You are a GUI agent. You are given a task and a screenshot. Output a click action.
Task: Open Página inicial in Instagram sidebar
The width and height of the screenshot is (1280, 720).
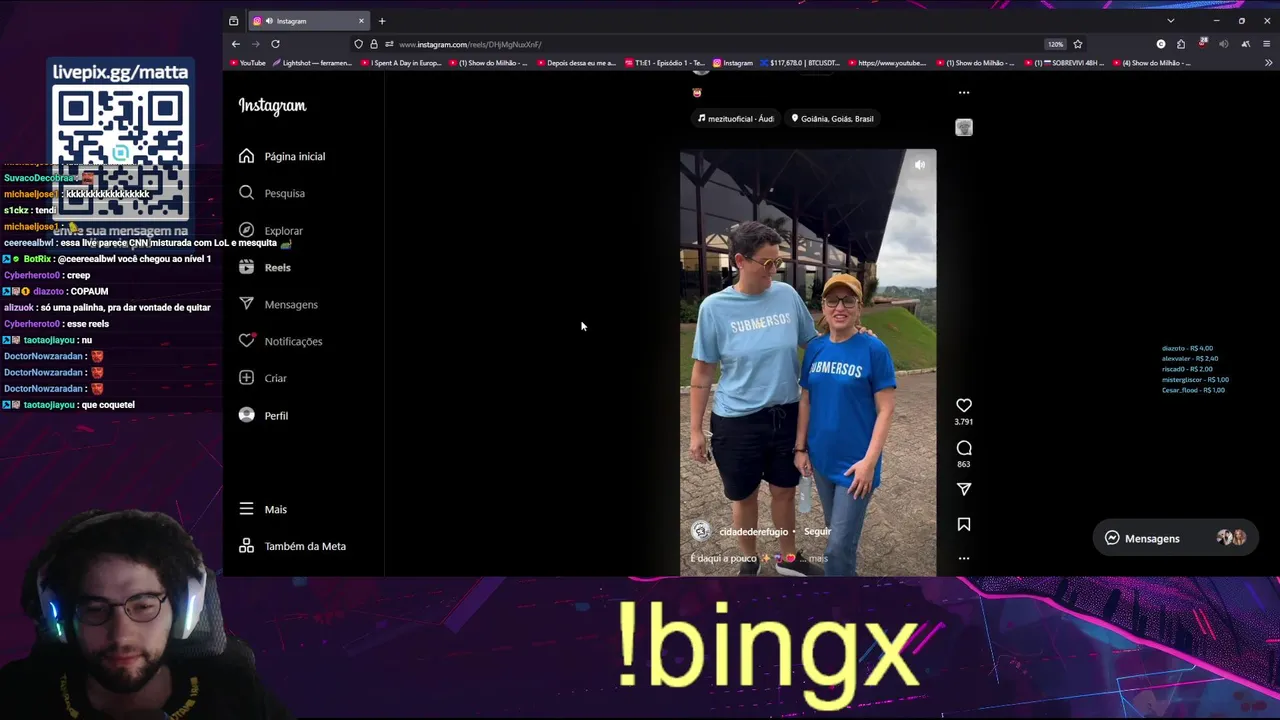click(x=282, y=156)
